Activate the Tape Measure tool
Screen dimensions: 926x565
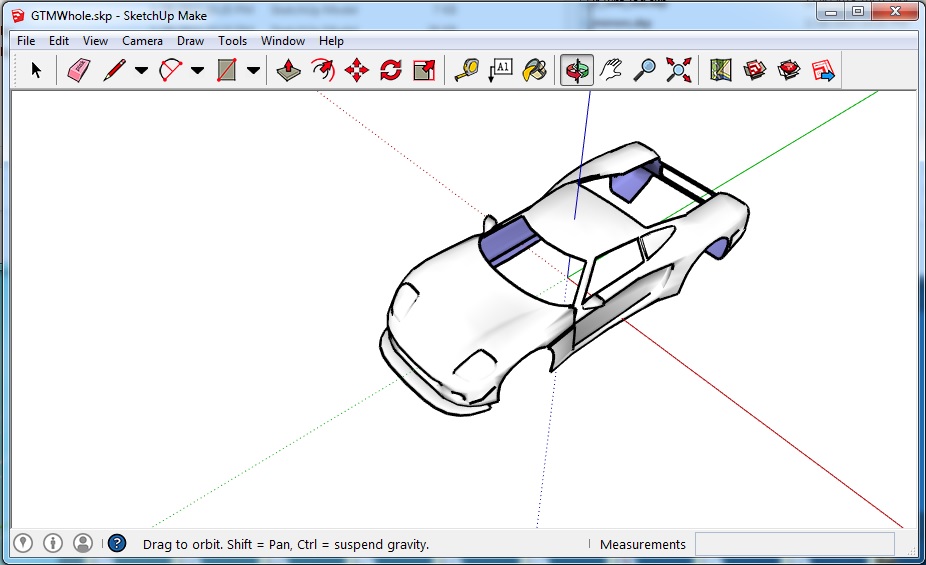tap(466, 70)
